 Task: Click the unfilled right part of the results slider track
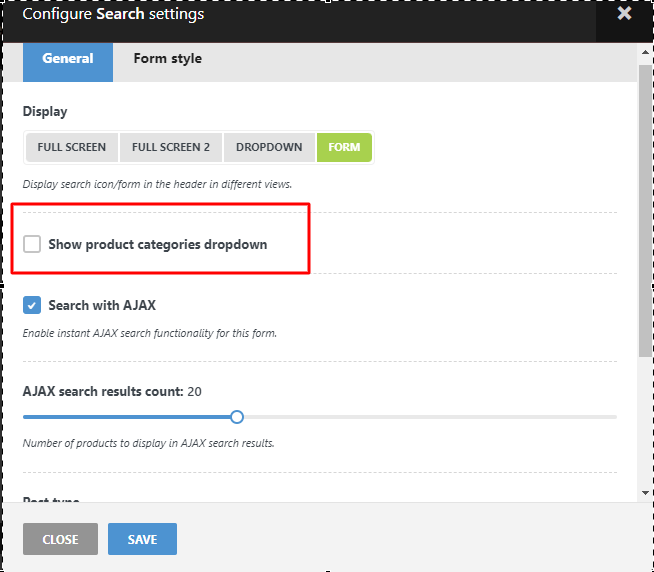point(430,417)
